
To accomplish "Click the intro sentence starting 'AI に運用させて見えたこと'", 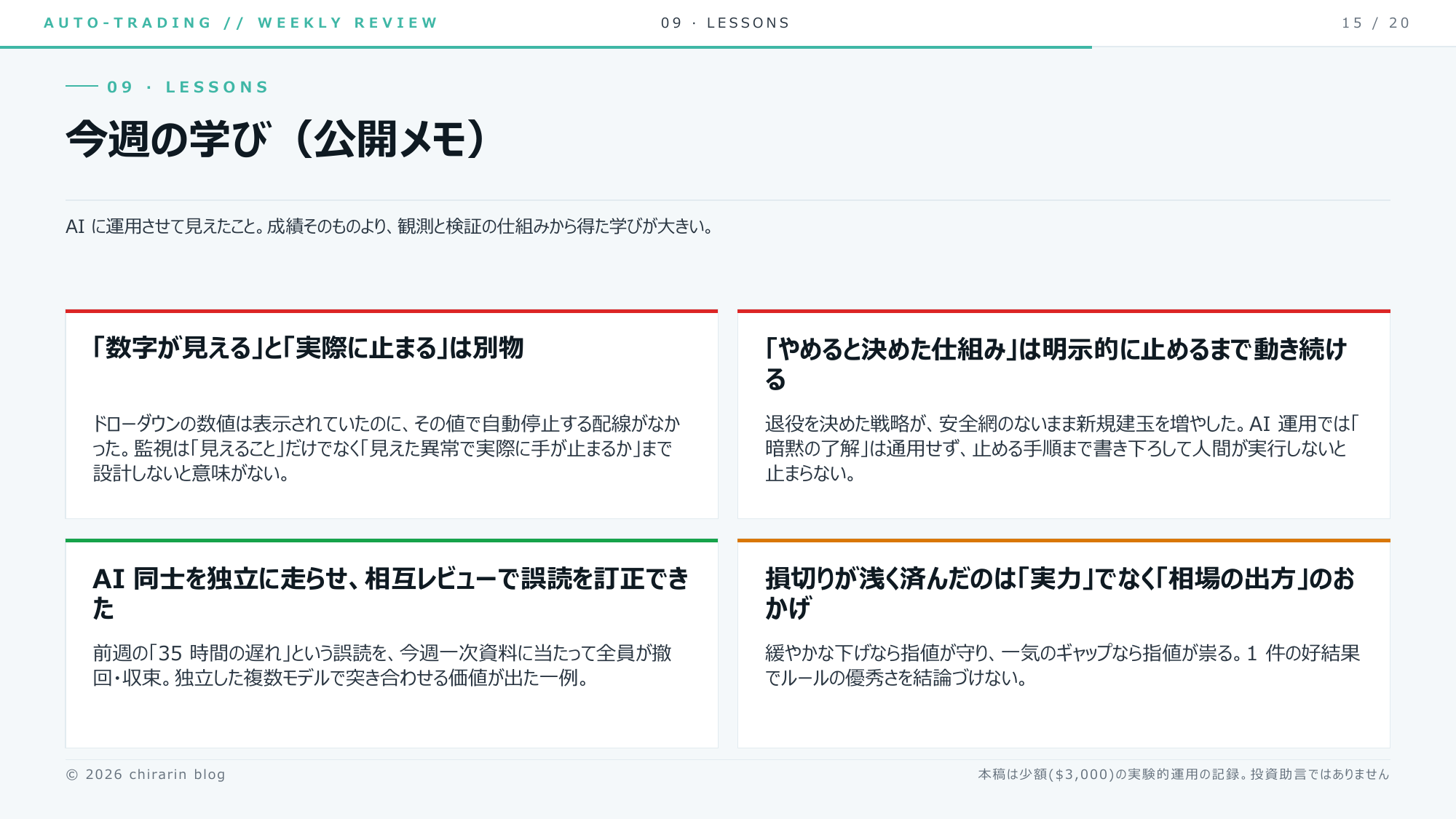I will pyautogui.click(x=389, y=226).
